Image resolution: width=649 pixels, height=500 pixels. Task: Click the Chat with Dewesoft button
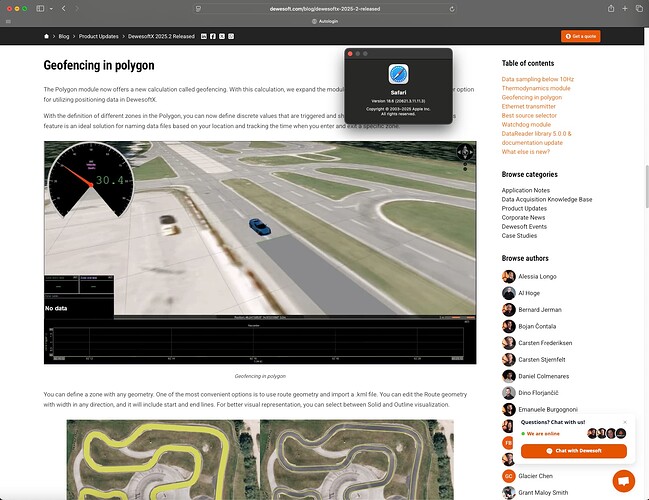coord(573,451)
